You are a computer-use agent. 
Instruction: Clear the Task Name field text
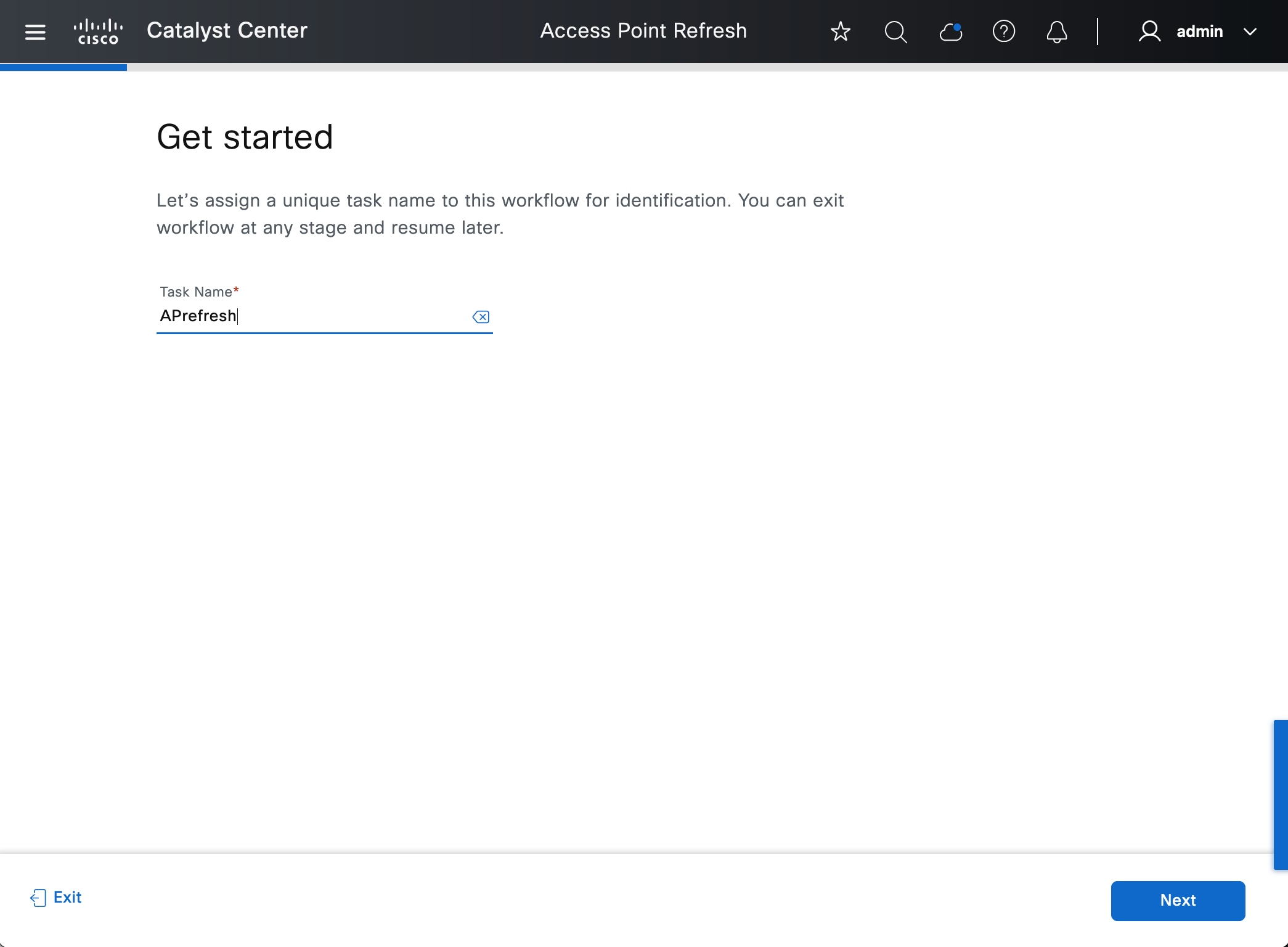(481, 317)
